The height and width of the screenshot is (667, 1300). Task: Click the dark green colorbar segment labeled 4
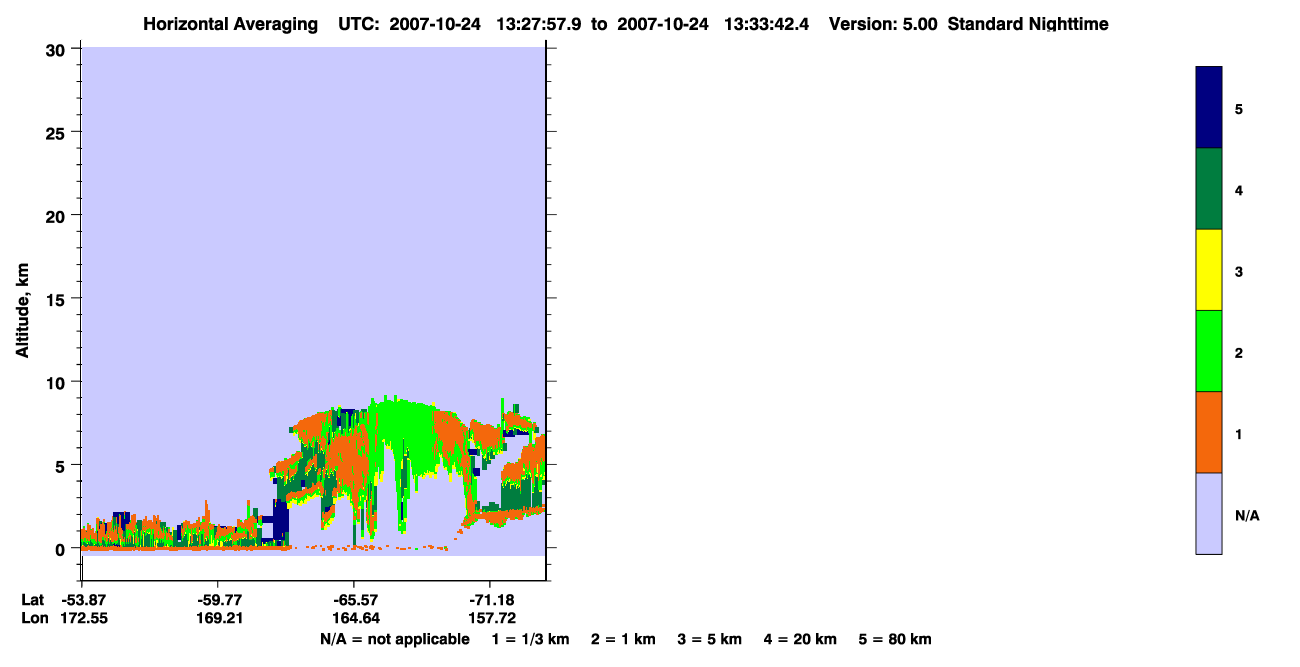coord(1209,189)
